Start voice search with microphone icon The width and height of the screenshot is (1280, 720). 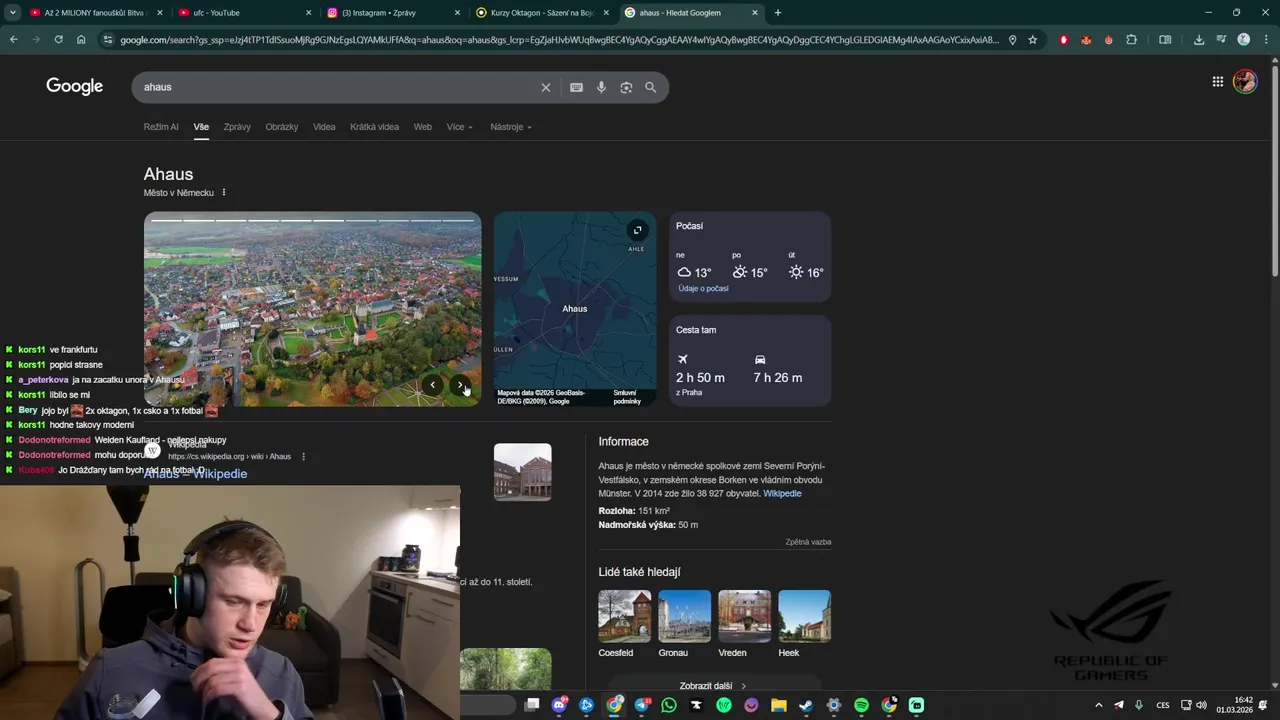[601, 87]
